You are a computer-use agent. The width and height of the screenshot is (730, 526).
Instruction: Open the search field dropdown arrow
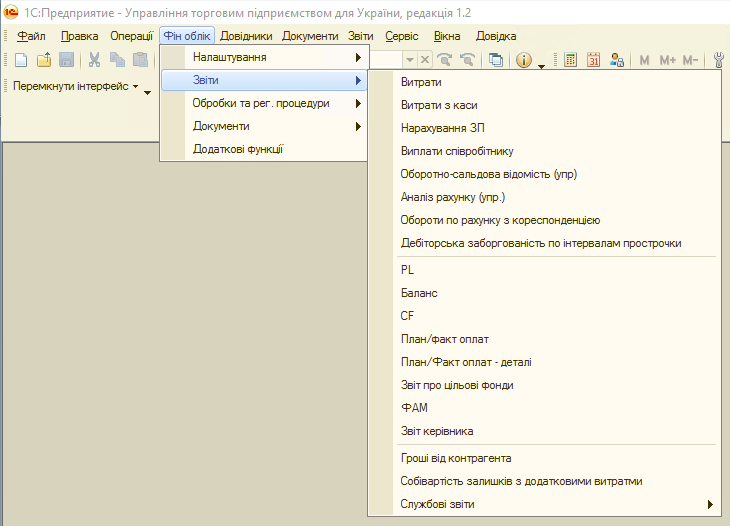tap(410, 60)
